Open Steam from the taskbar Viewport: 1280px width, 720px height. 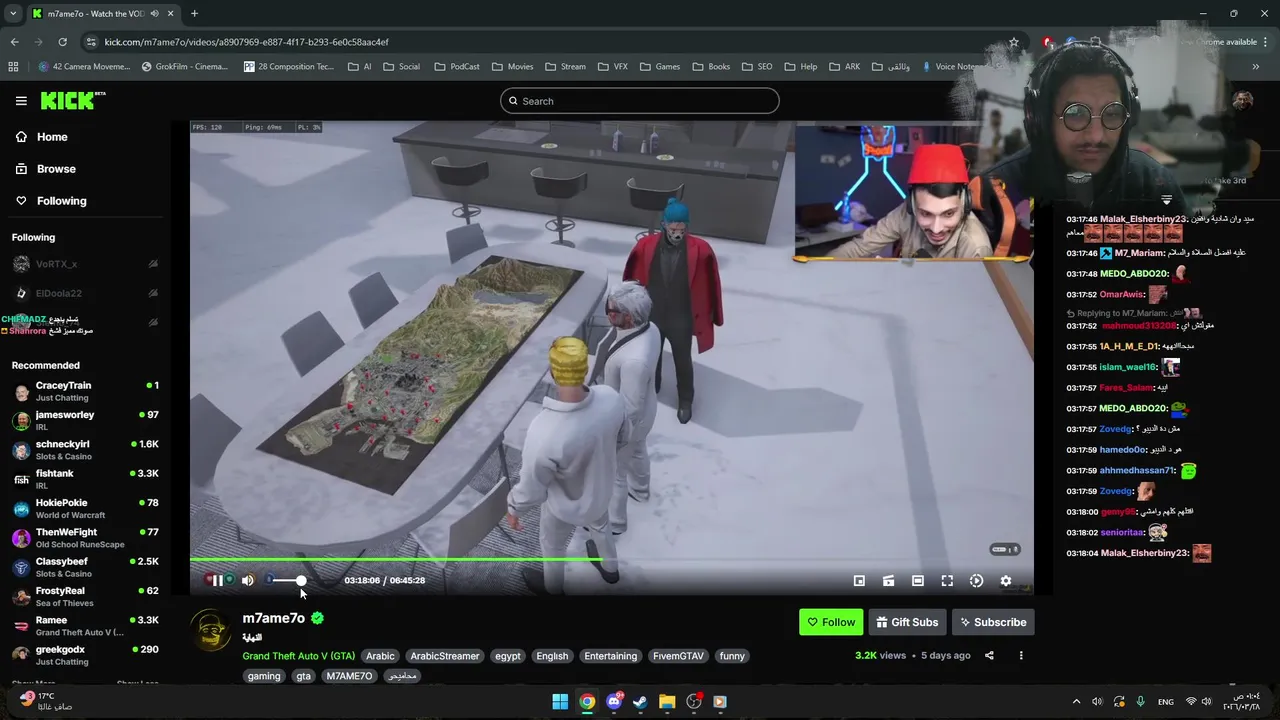click(640, 701)
